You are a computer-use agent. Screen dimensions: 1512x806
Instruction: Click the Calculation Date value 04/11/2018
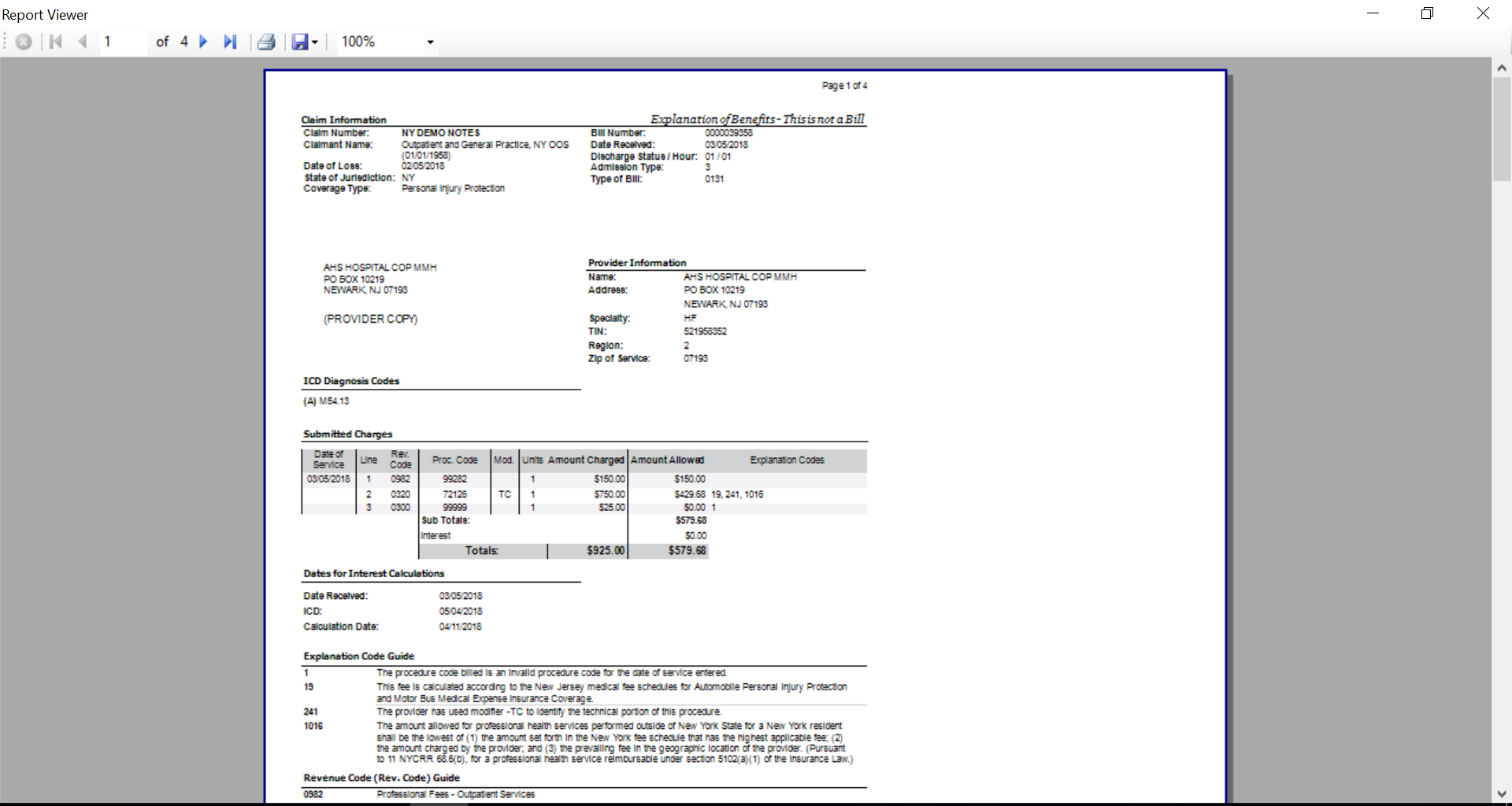pyautogui.click(x=460, y=627)
